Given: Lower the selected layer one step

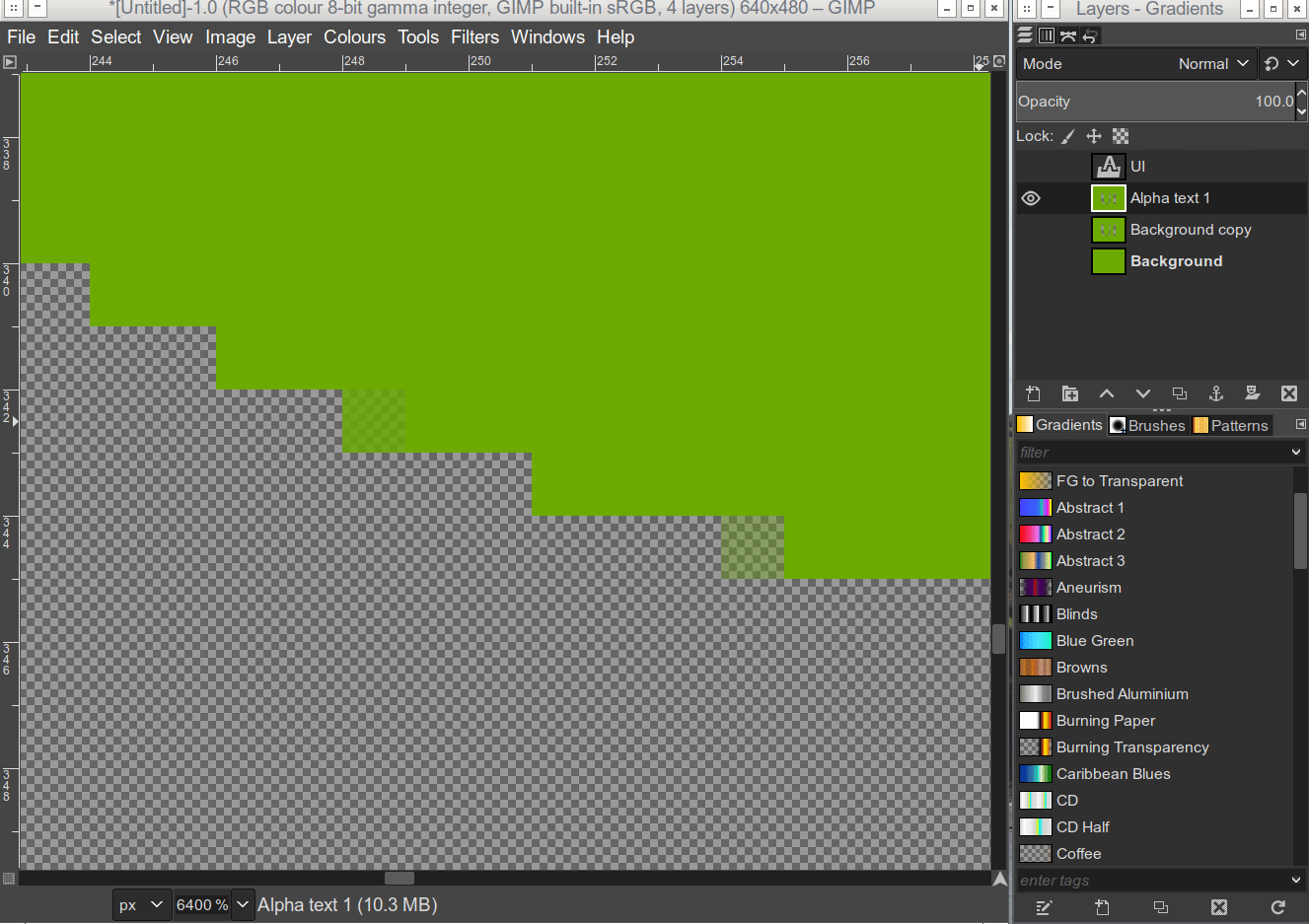Looking at the screenshot, I should click(1143, 393).
